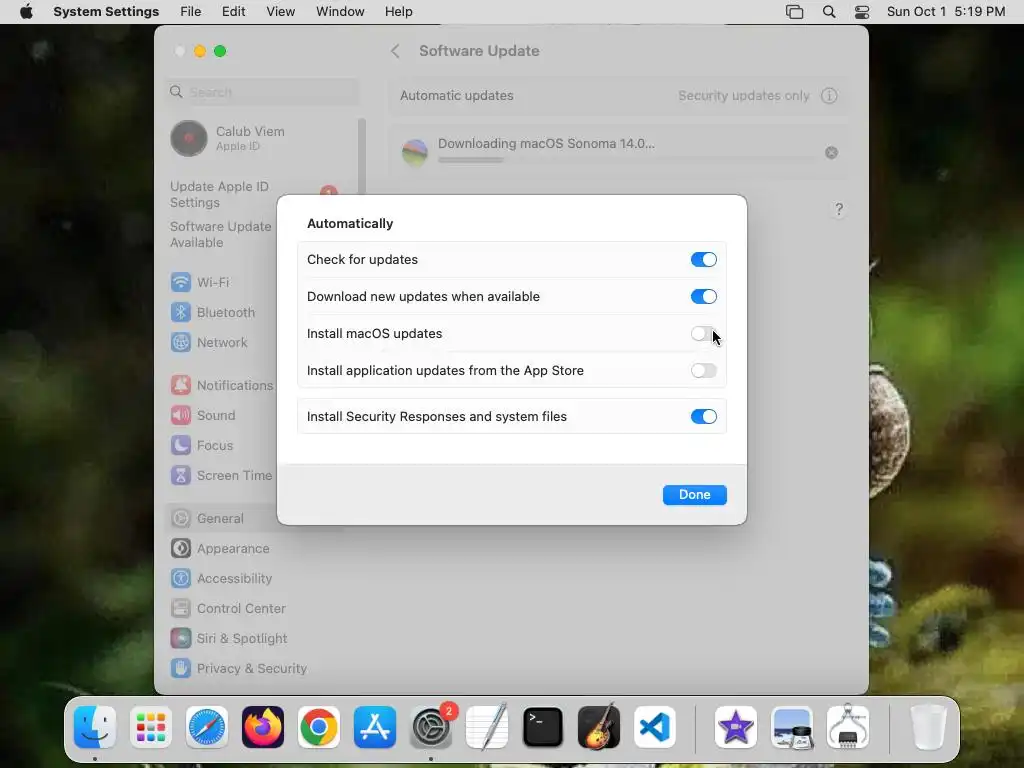Select Update Apple ID Settings
Image resolution: width=1024 pixels, height=768 pixels.
click(x=219, y=194)
